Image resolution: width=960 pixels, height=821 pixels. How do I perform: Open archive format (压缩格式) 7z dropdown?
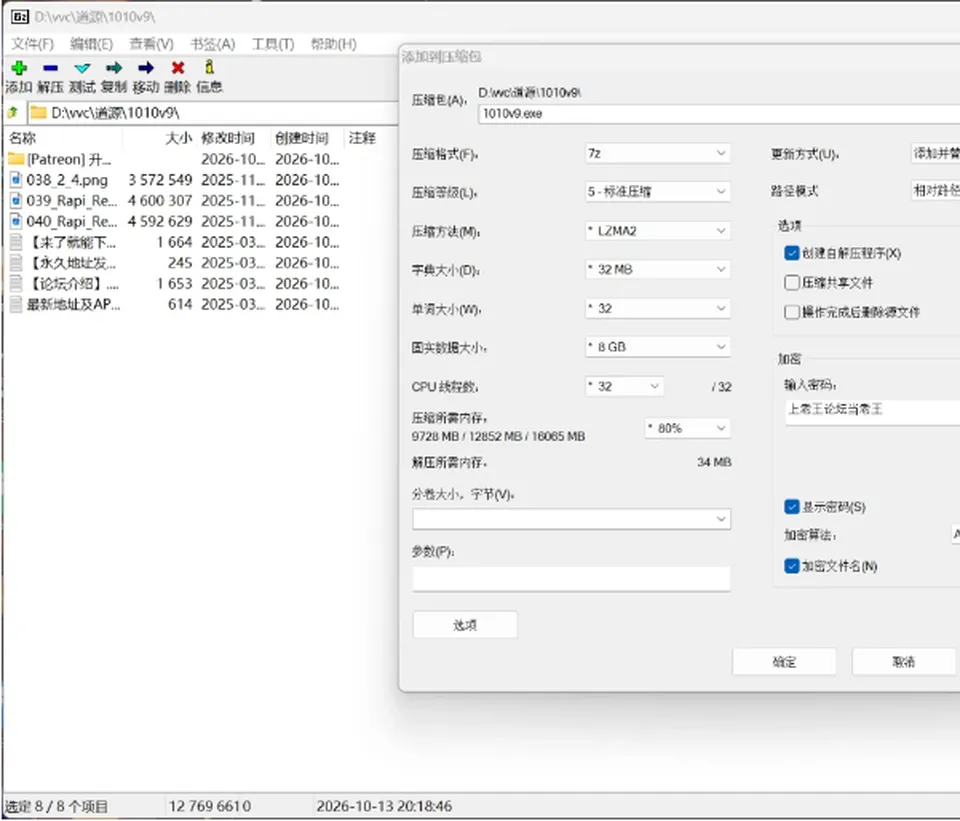658,153
